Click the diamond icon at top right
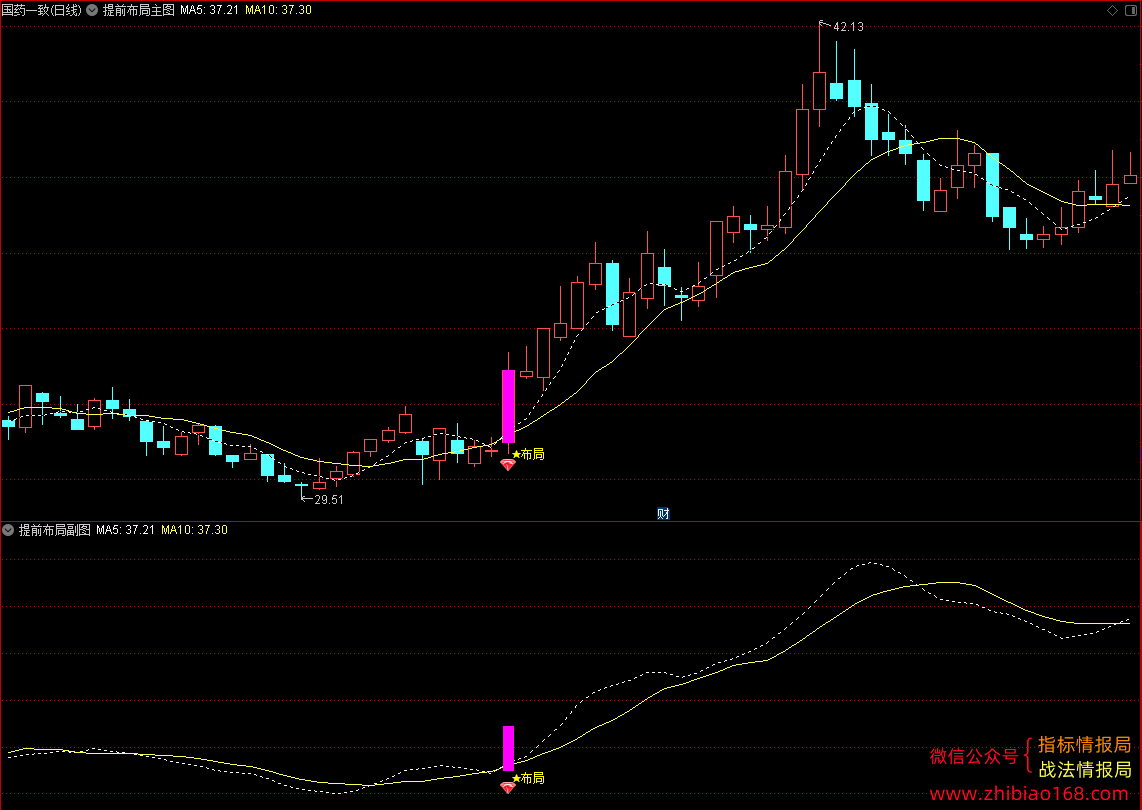The height and width of the screenshot is (810, 1142). pos(1112,10)
